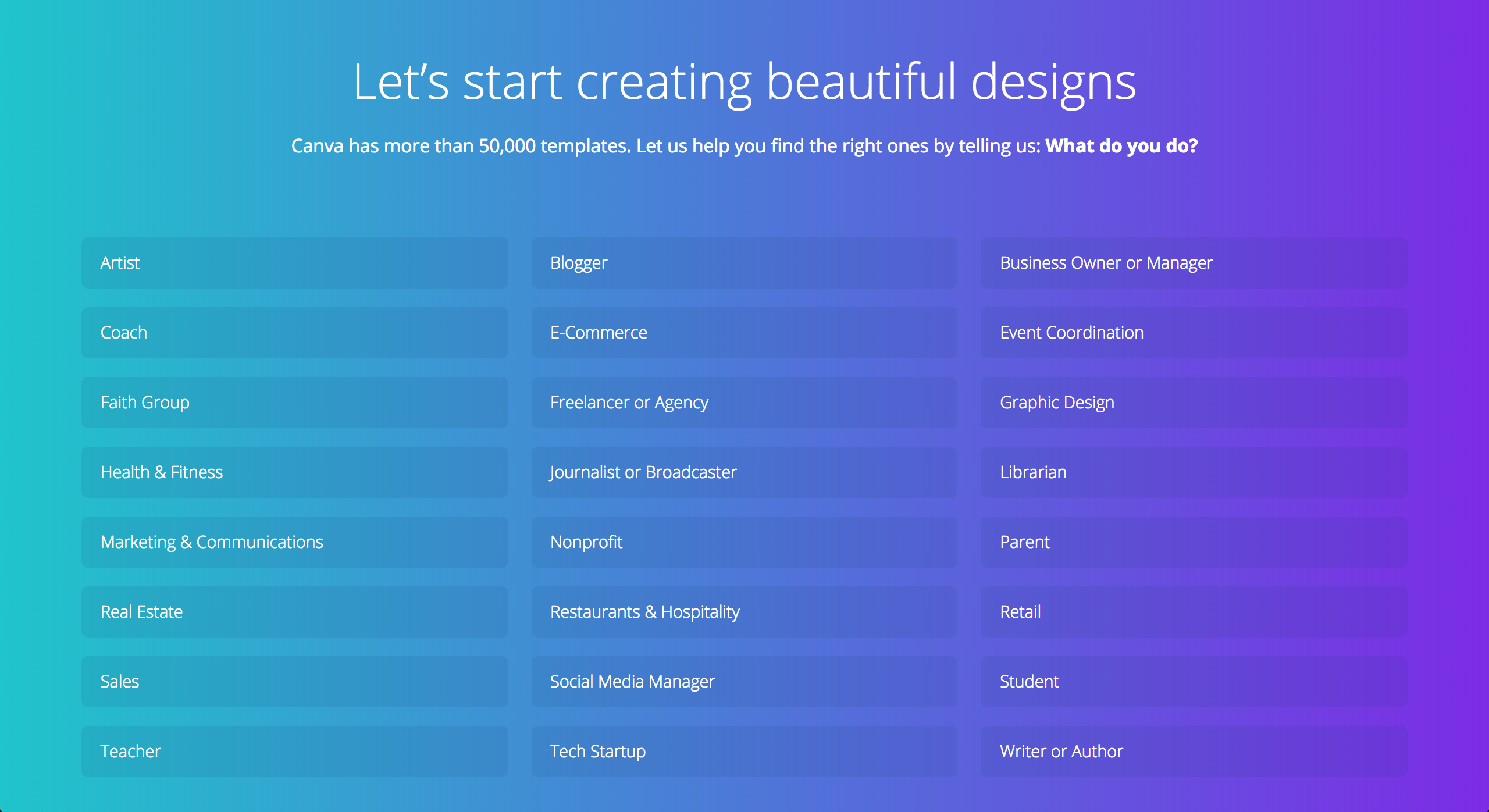Choose E-Commerce as your field
Image resolution: width=1489 pixels, height=812 pixels.
pyautogui.click(x=744, y=333)
